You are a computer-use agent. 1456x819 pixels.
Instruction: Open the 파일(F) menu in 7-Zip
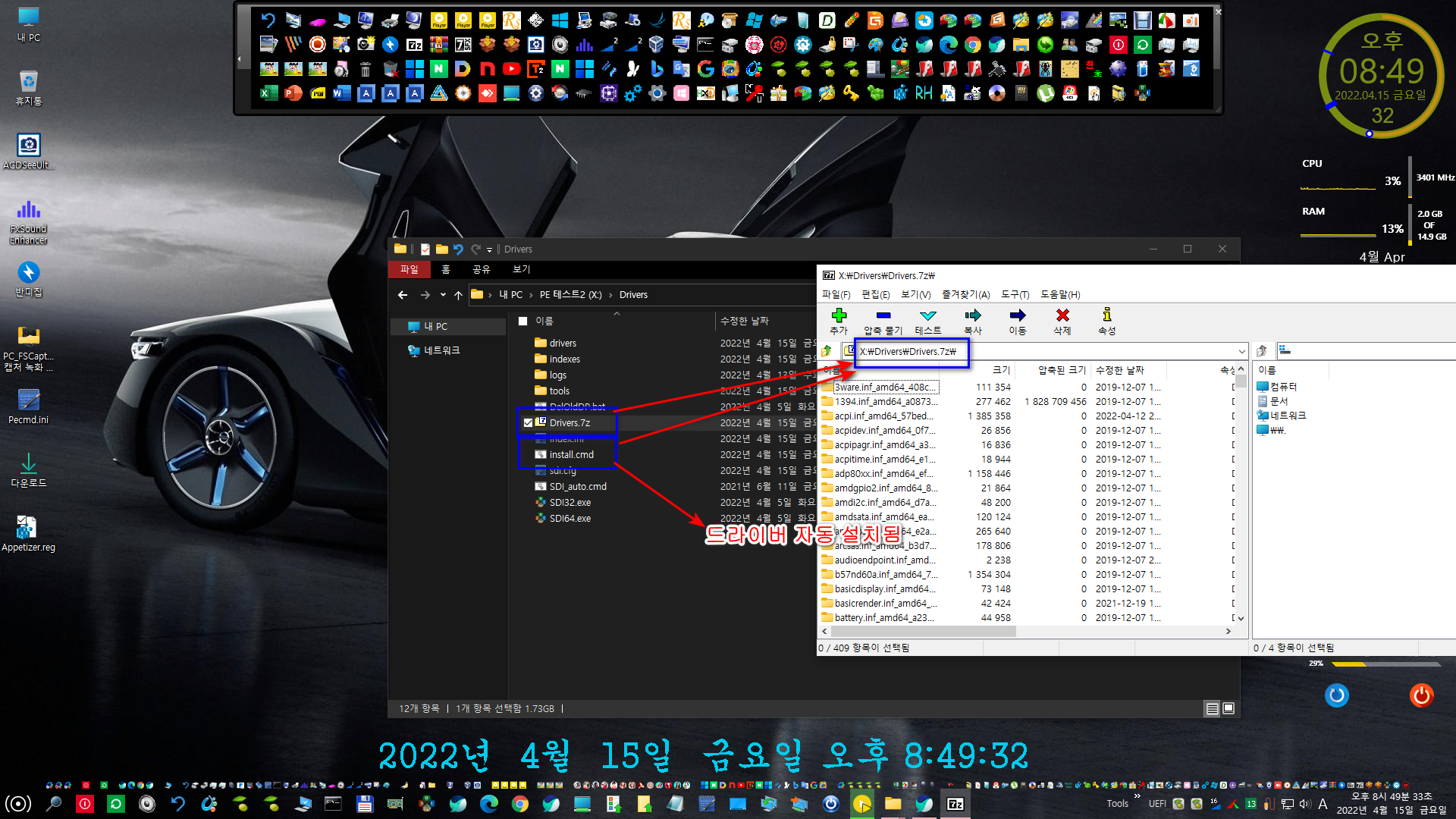click(x=836, y=294)
